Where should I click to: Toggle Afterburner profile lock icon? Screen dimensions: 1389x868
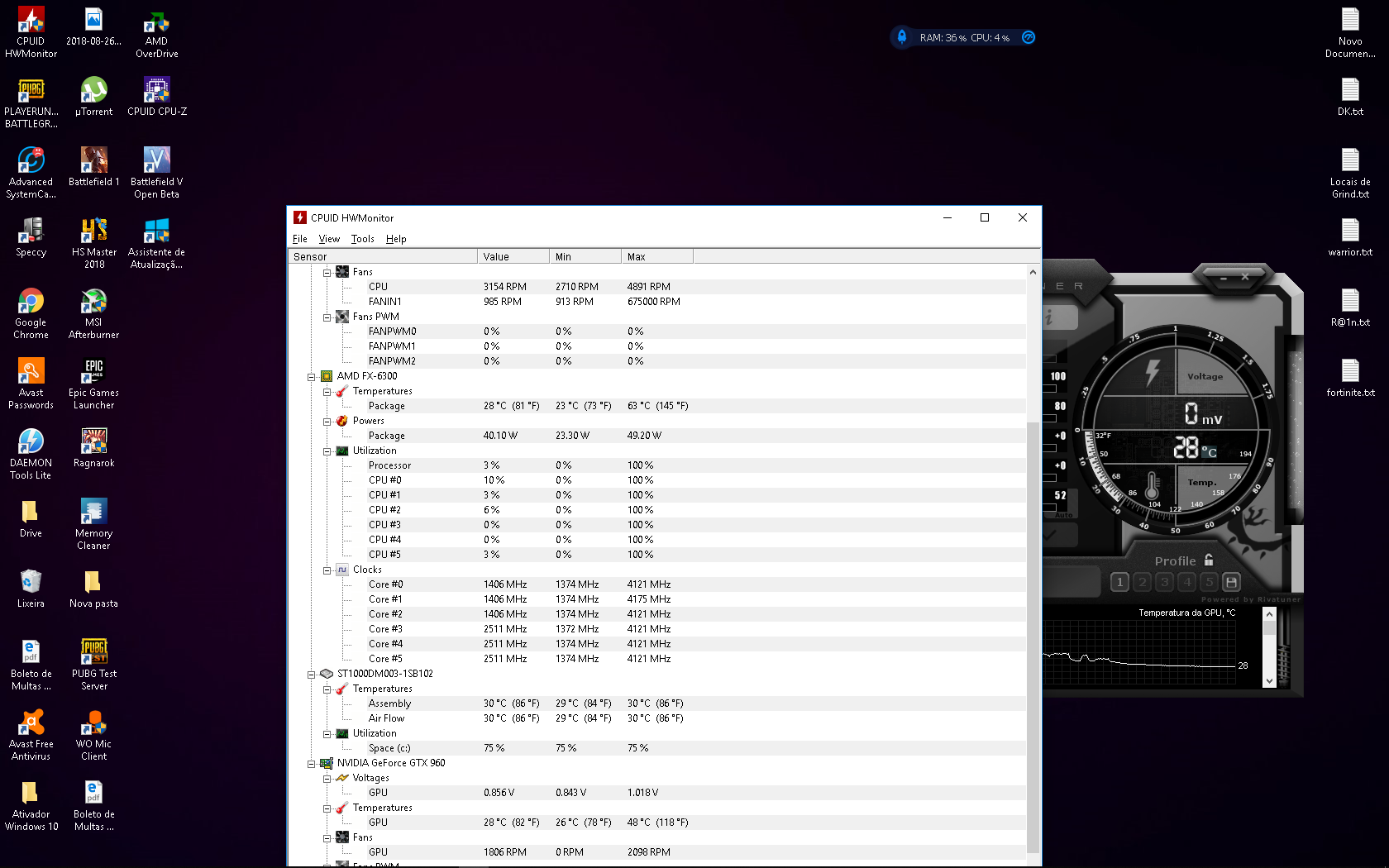[x=1209, y=560]
